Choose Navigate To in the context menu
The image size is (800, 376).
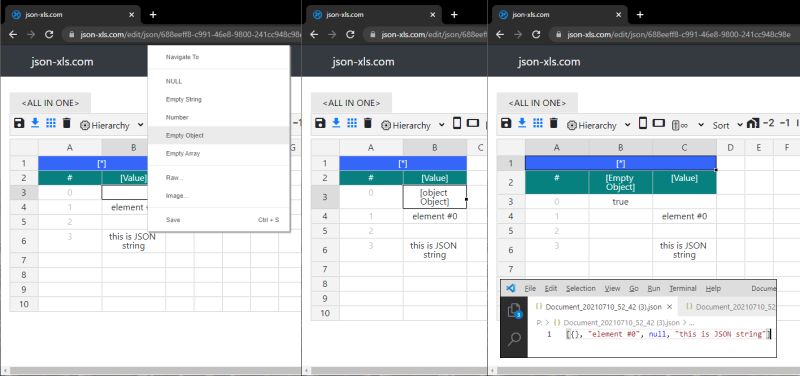pos(219,57)
